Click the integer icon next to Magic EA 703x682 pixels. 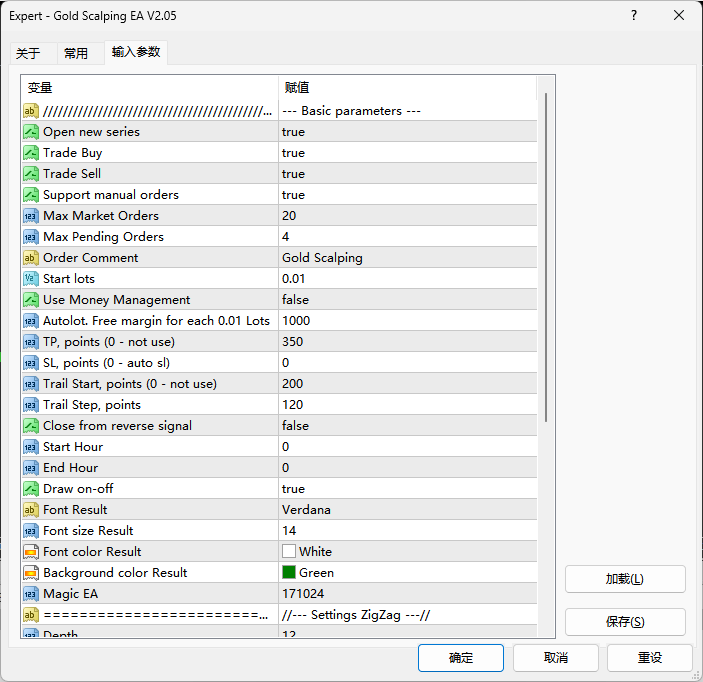tap(31, 594)
